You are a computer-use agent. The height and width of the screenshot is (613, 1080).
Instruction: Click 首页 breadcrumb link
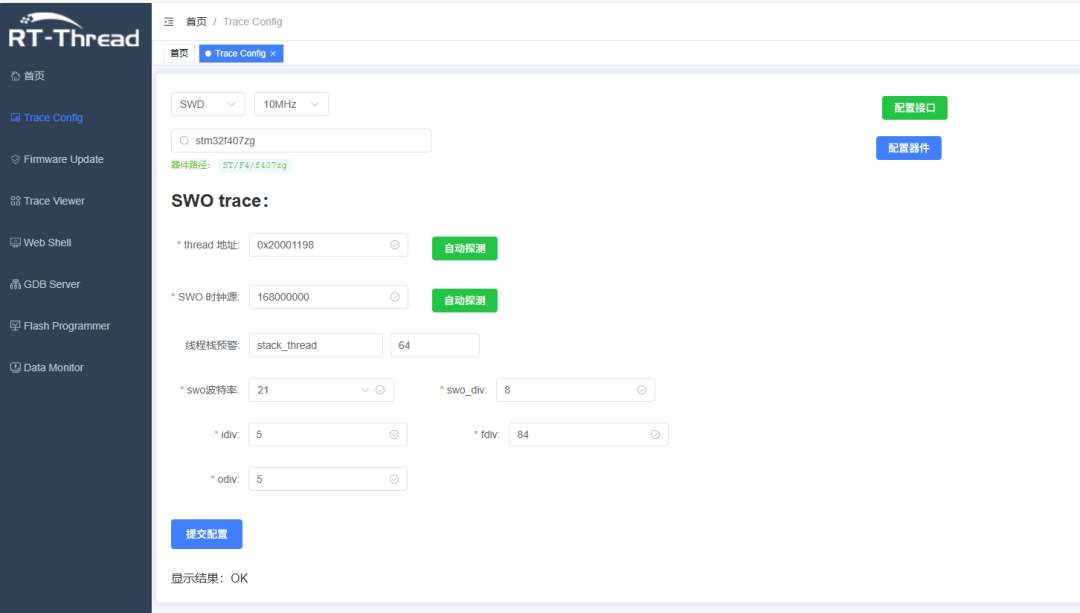tap(196, 22)
